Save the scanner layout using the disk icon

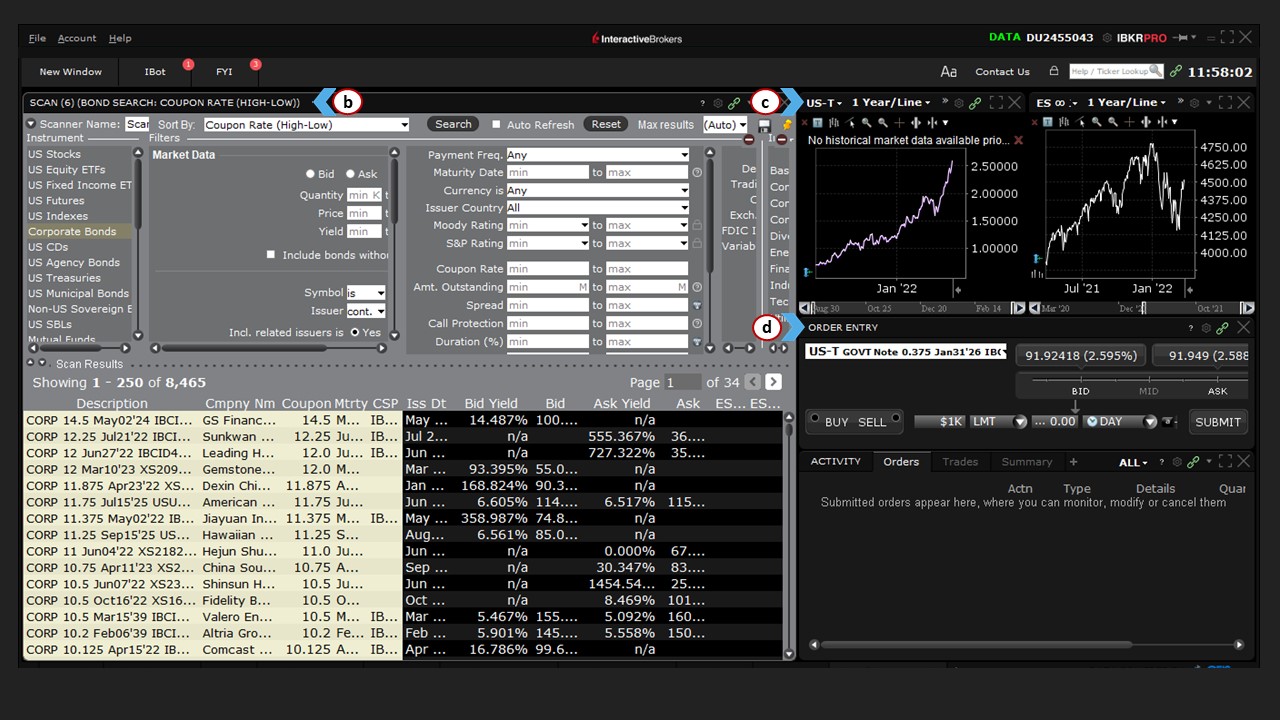click(765, 126)
